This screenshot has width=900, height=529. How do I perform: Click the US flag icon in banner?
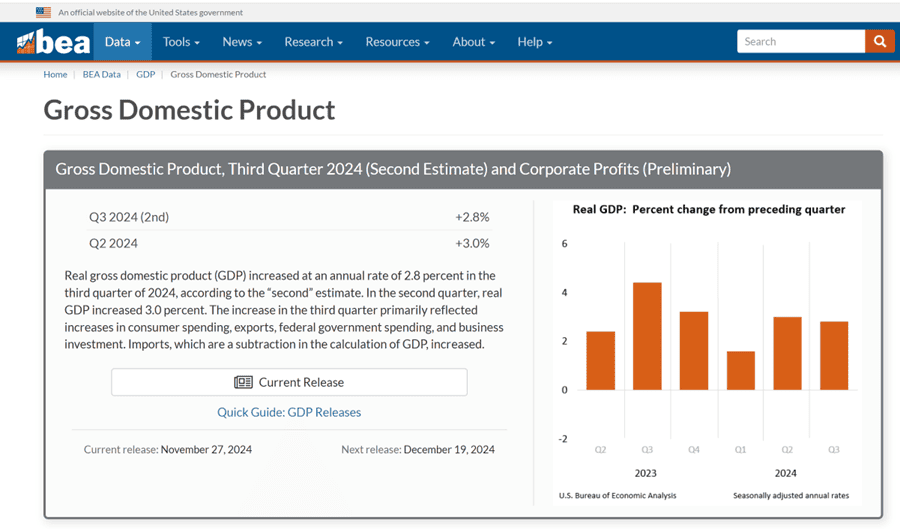pyautogui.click(x=43, y=12)
